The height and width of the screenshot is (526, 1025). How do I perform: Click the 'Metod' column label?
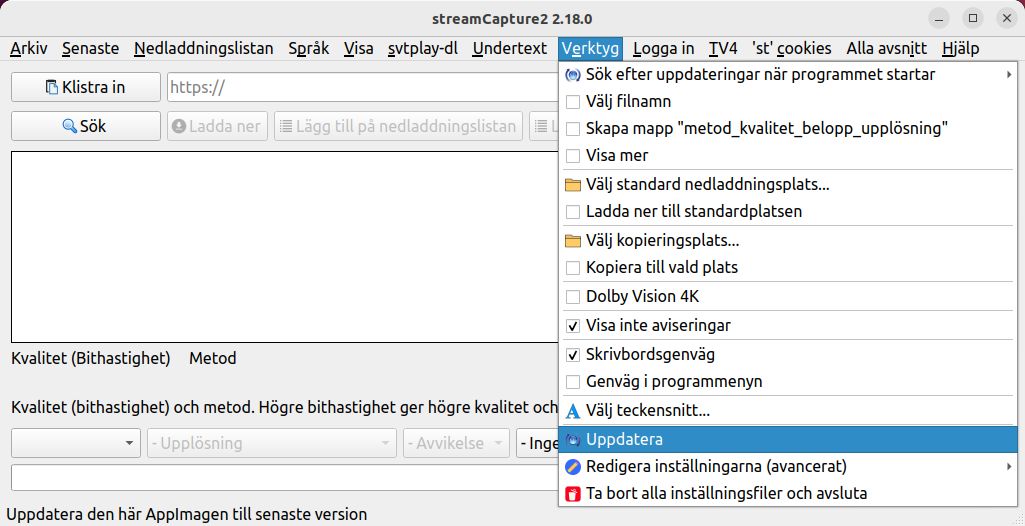pyautogui.click(x=212, y=358)
